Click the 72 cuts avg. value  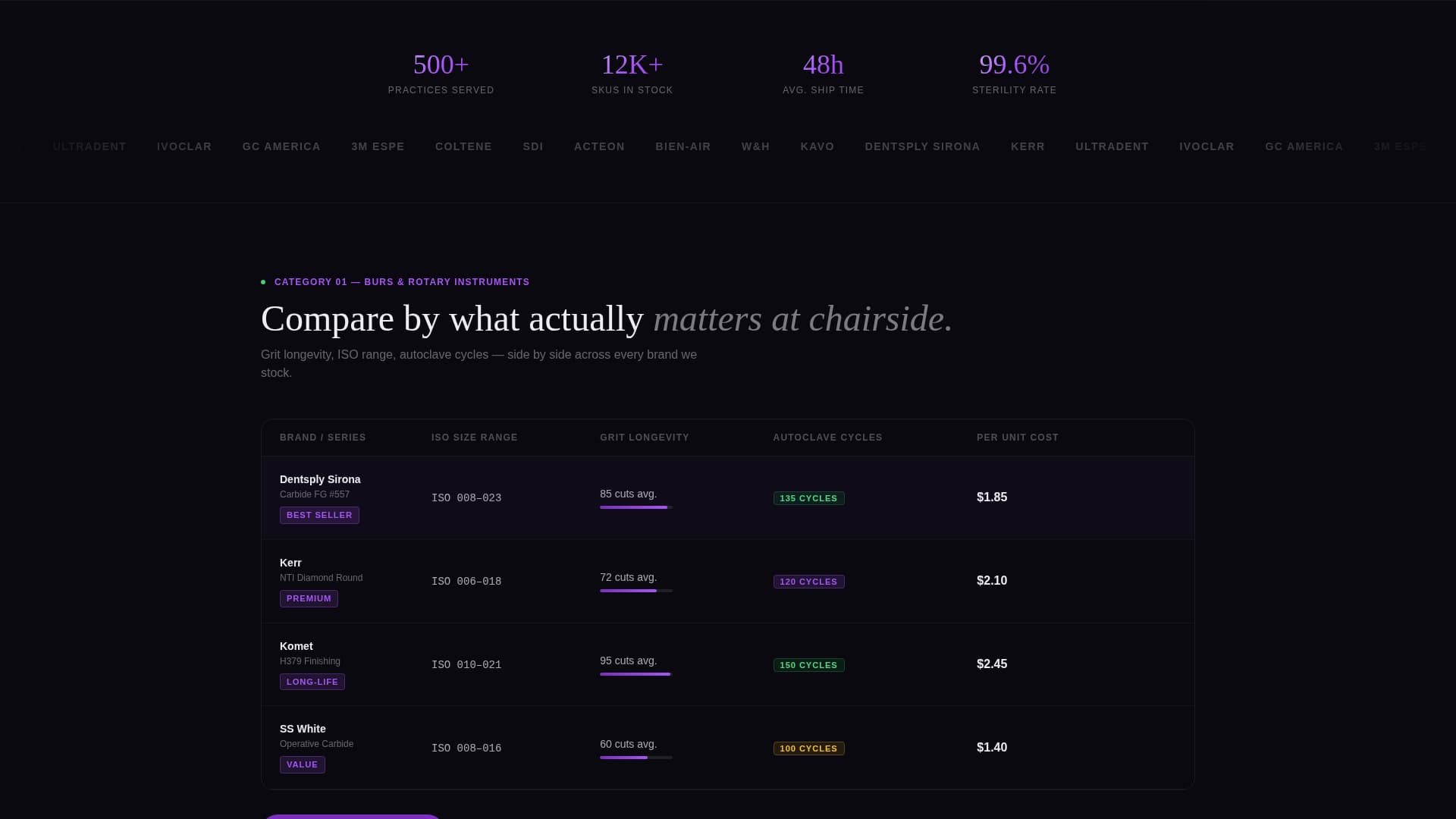tap(629, 577)
